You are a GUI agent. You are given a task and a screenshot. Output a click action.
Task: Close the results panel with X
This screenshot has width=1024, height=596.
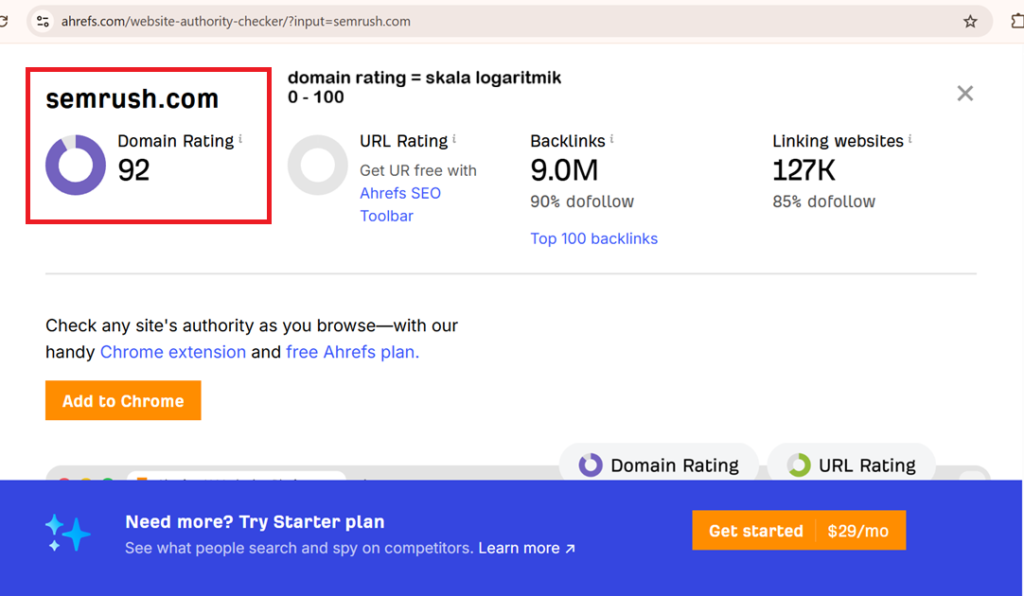(x=965, y=93)
